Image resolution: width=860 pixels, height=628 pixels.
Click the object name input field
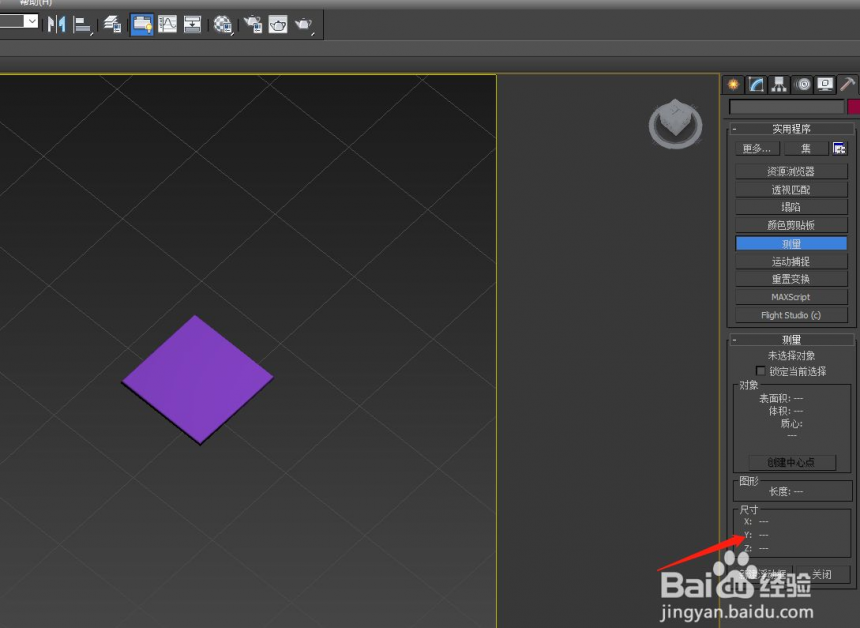click(787, 106)
